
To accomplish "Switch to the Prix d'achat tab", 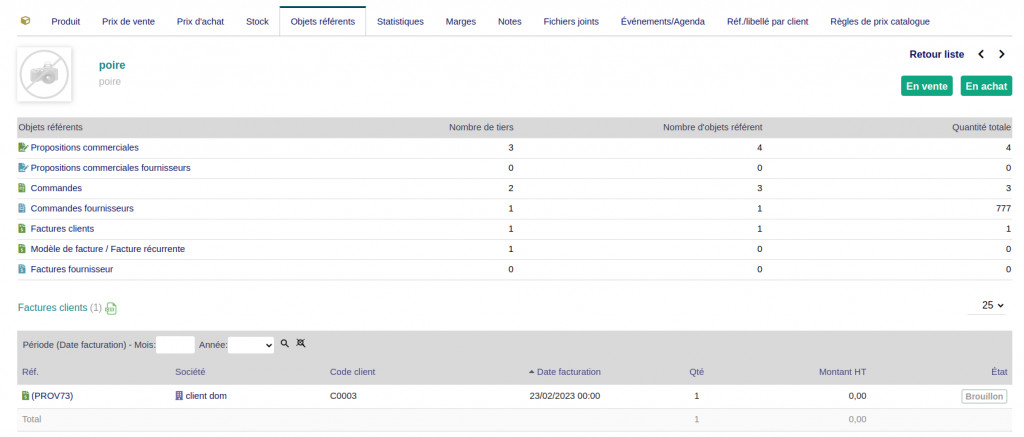I will [200, 22].
